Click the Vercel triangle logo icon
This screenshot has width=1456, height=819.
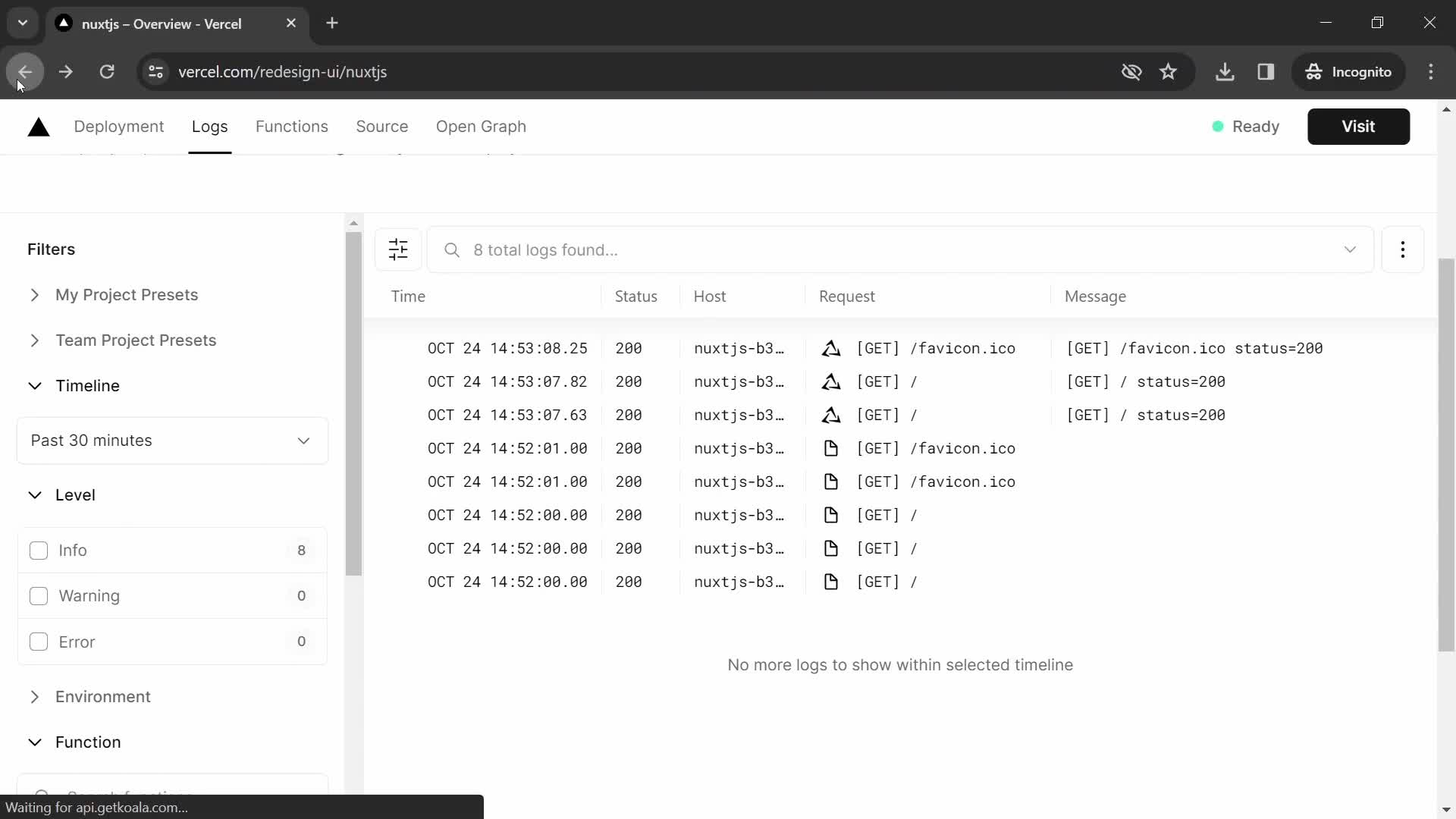[37, 126]
